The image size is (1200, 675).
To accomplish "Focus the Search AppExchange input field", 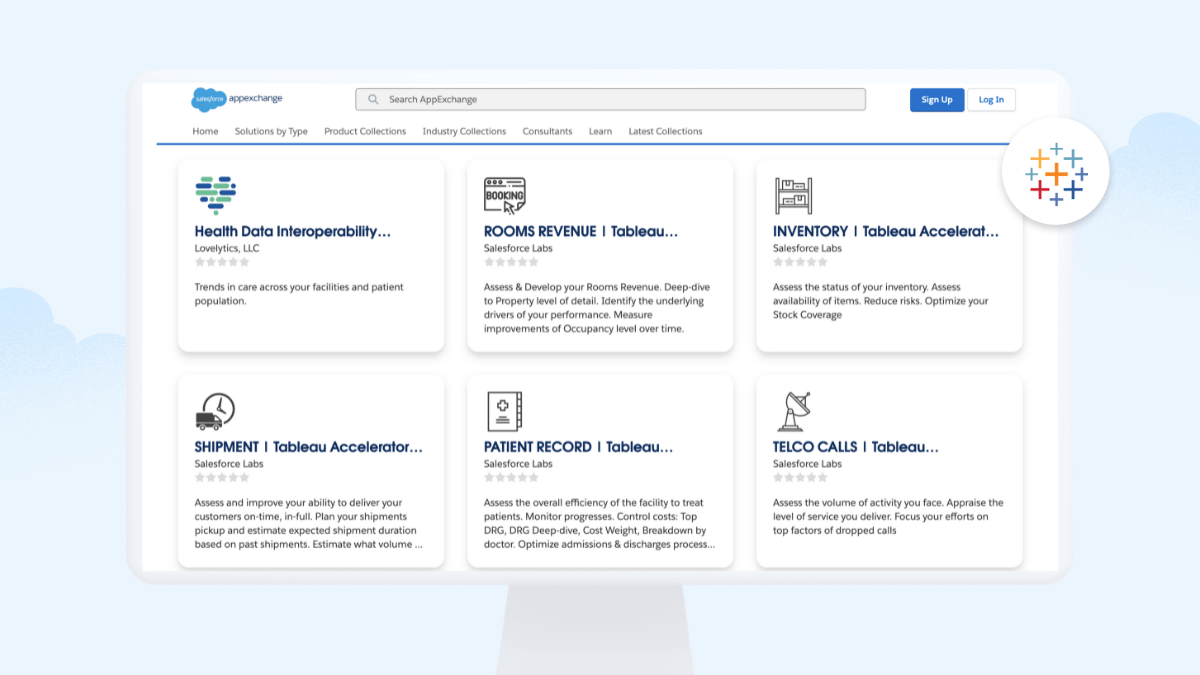I will [620, 100].
